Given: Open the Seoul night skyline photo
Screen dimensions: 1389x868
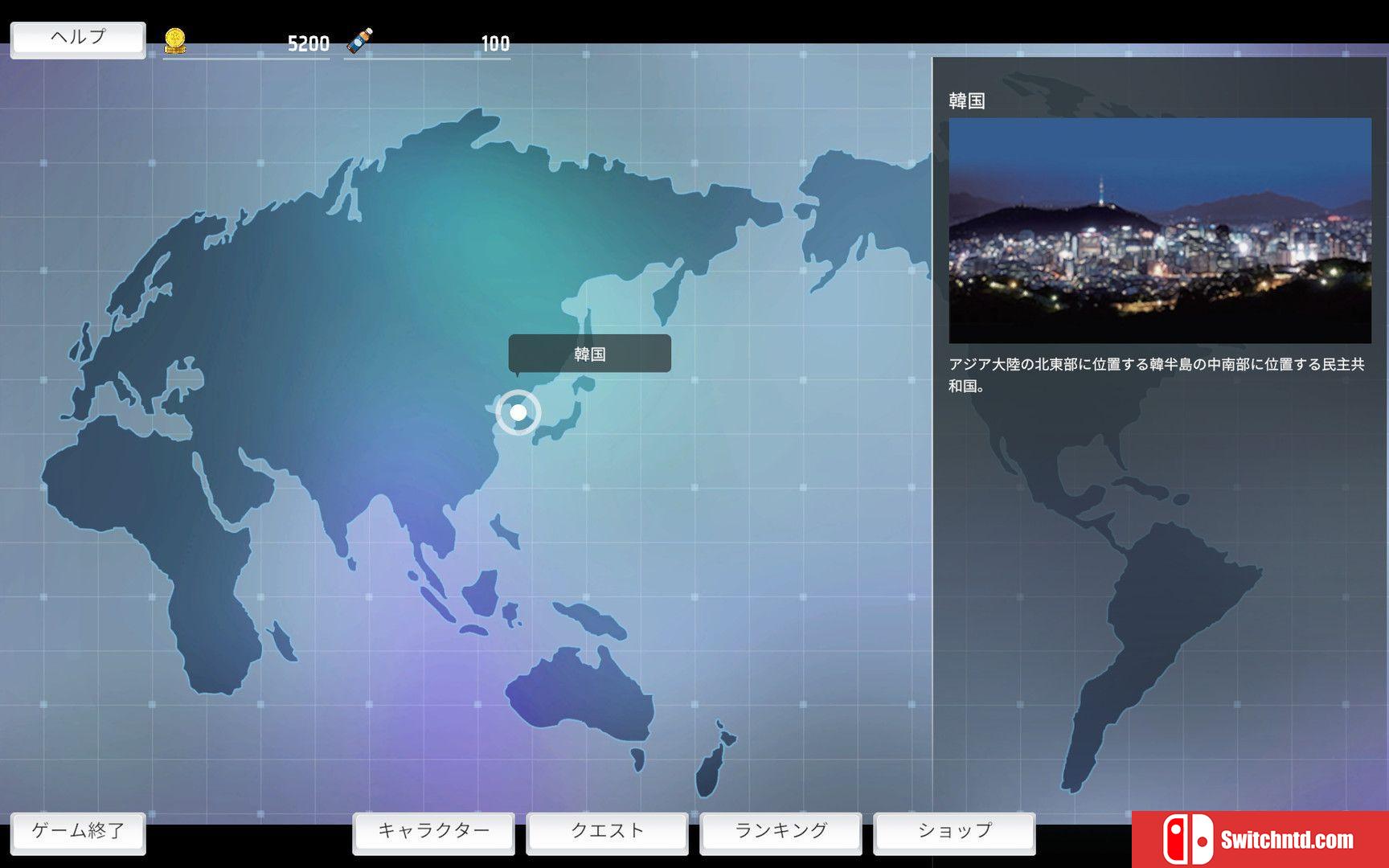Looking at the screenshot, I should [x=1160, y=231].
